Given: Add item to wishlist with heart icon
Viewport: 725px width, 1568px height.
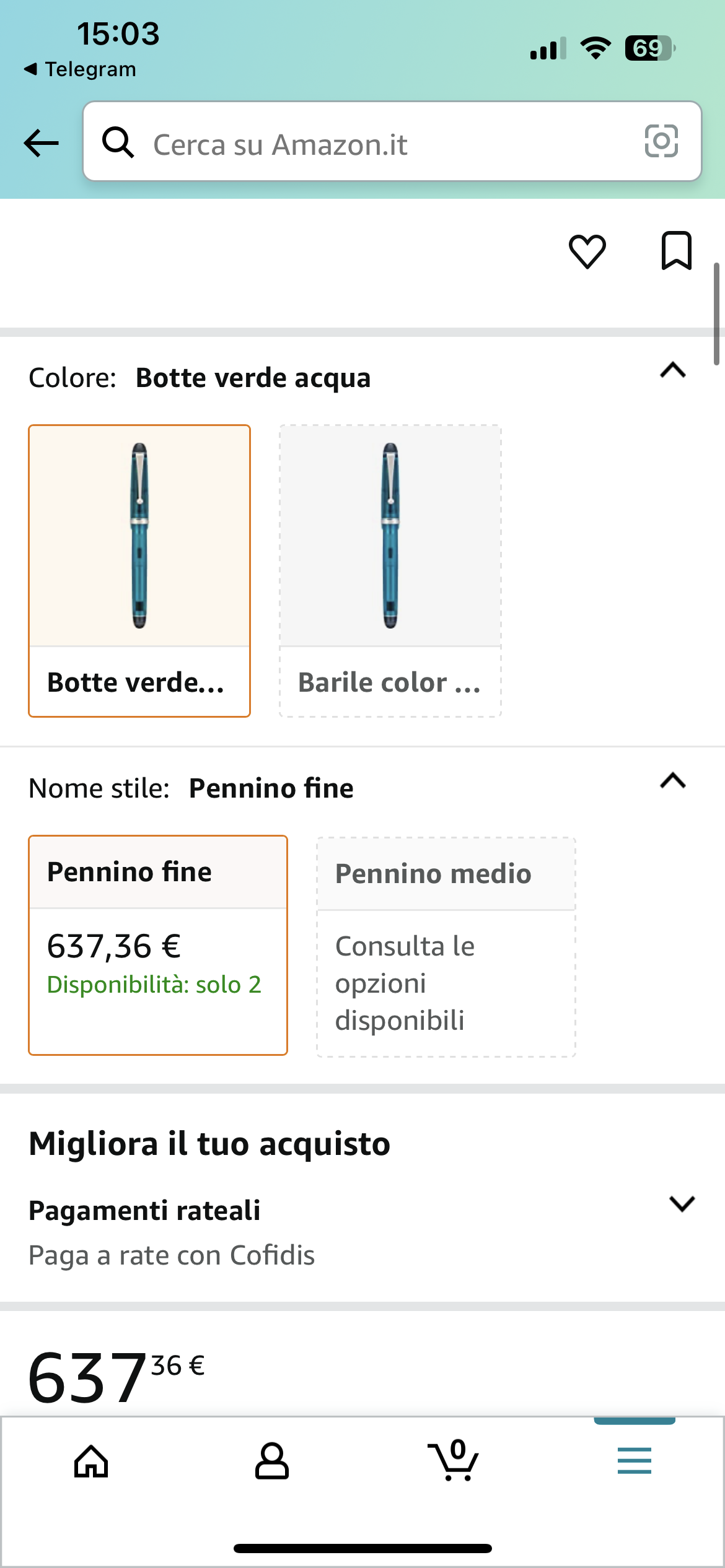Looking at the screenshot, I should [x=587, y=251].
